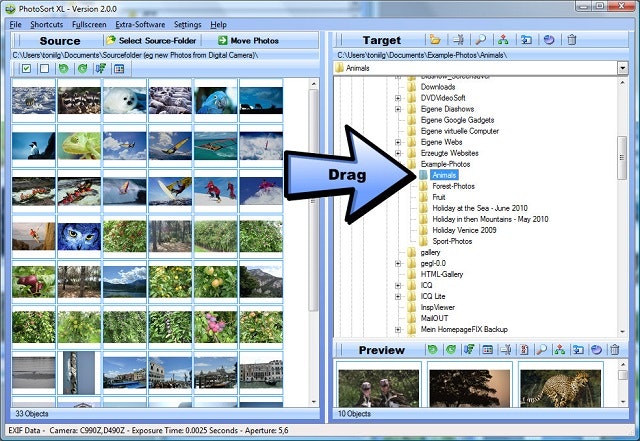This screenshot has width=640, height=441.
Task: Select the Sport-Photos folder
Action: coord(452,241)
